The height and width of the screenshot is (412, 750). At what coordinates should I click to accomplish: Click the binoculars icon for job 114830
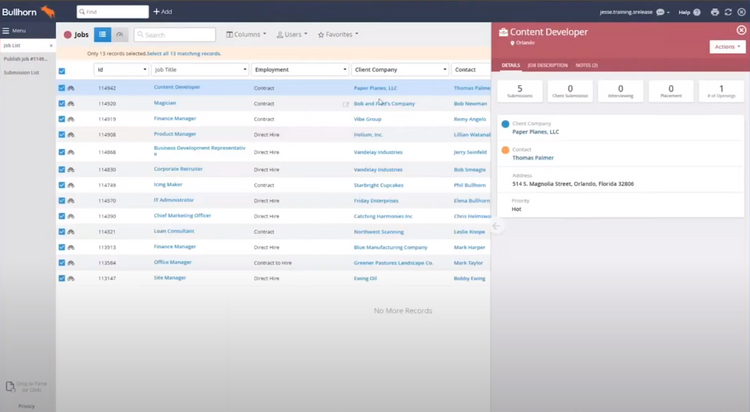tap(71, 169)
